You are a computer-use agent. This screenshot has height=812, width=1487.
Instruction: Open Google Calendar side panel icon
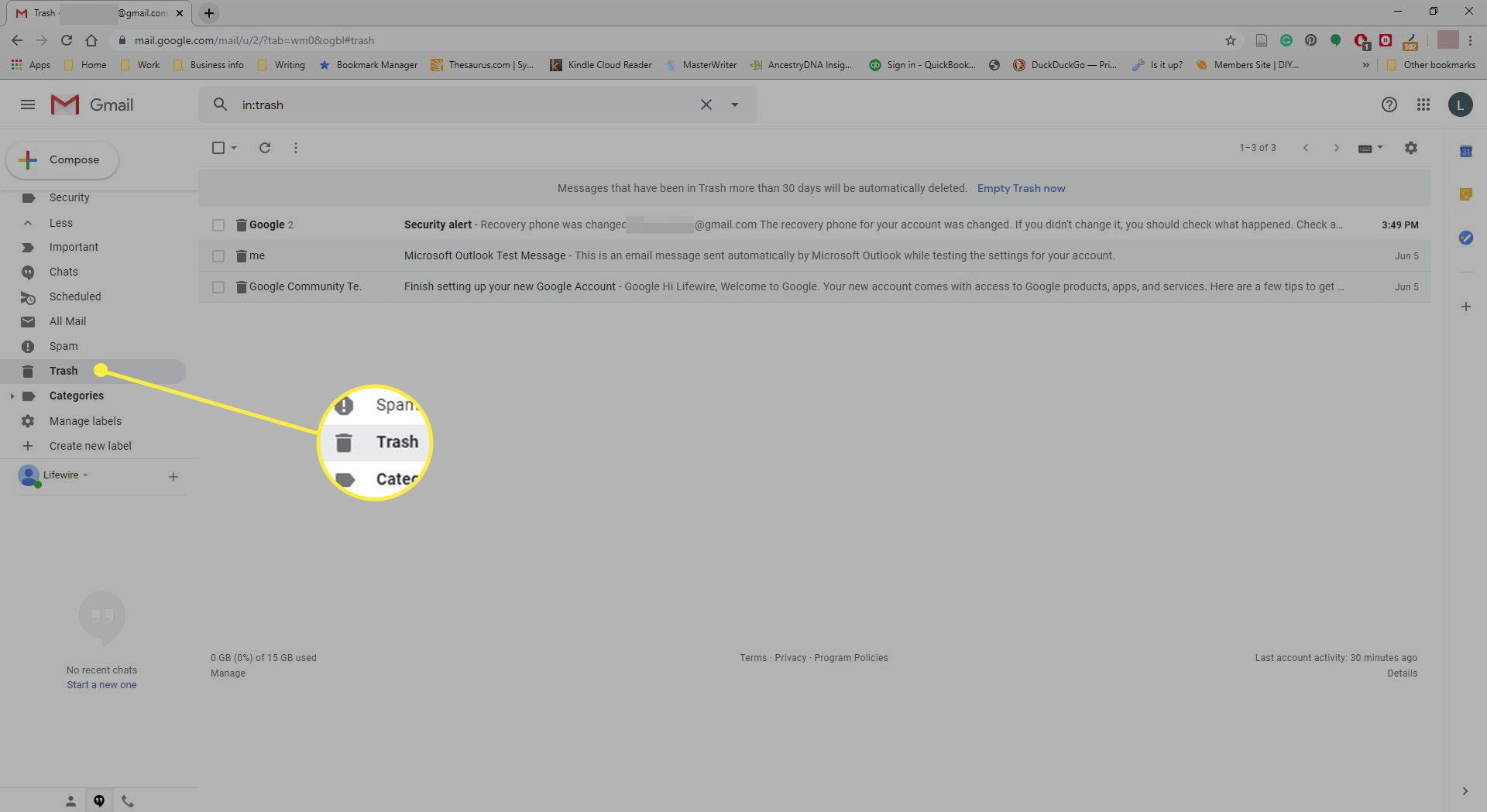[x=1465, y=152]
